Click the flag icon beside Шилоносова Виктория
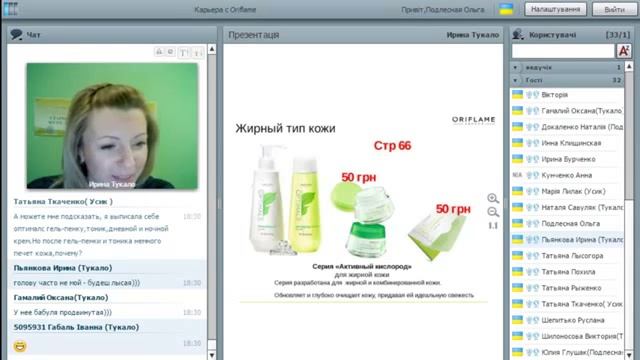640x360 pixels. click(518, 336)
